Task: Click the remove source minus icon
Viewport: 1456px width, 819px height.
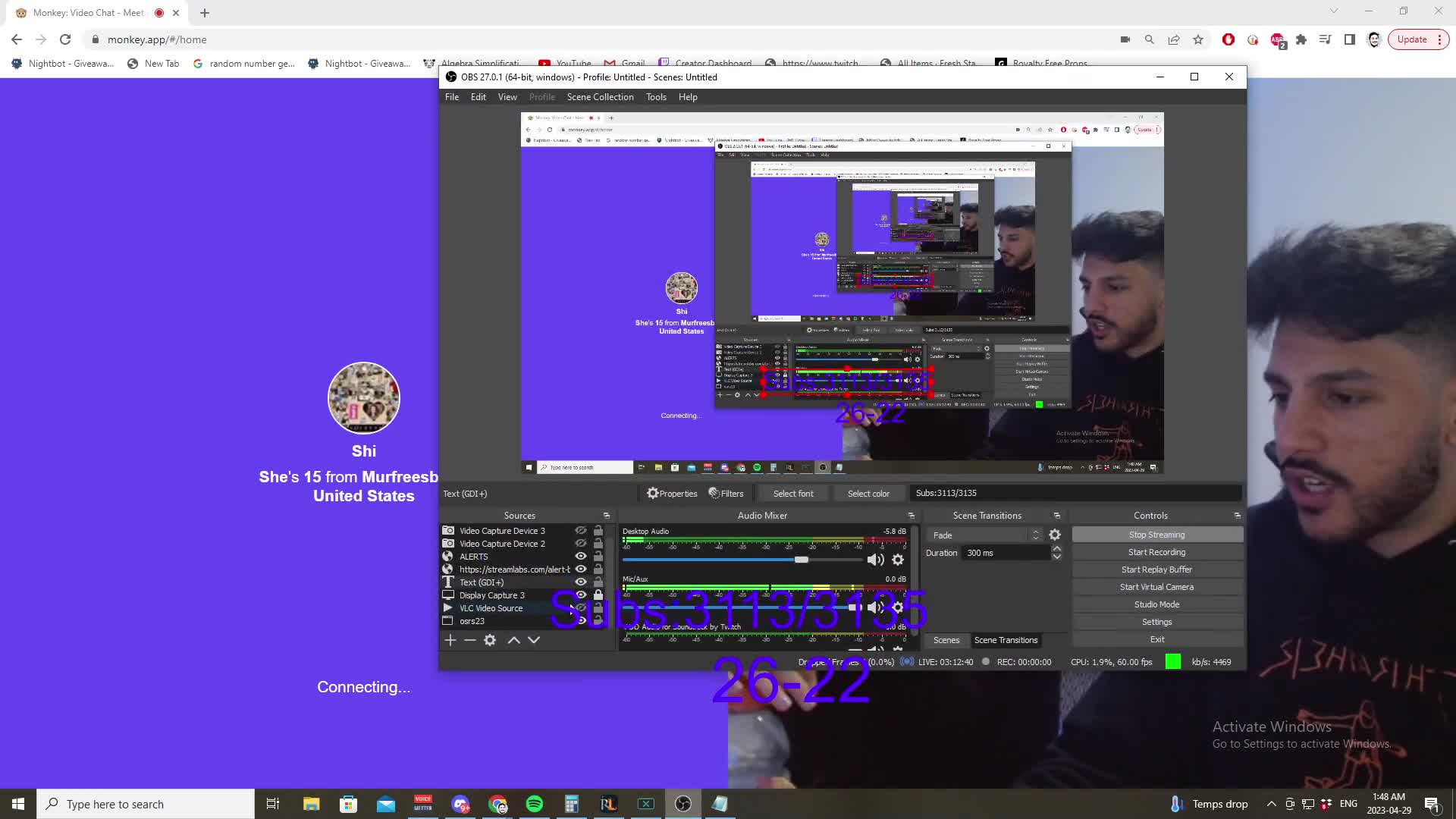Action: click(x=470, y=640)
